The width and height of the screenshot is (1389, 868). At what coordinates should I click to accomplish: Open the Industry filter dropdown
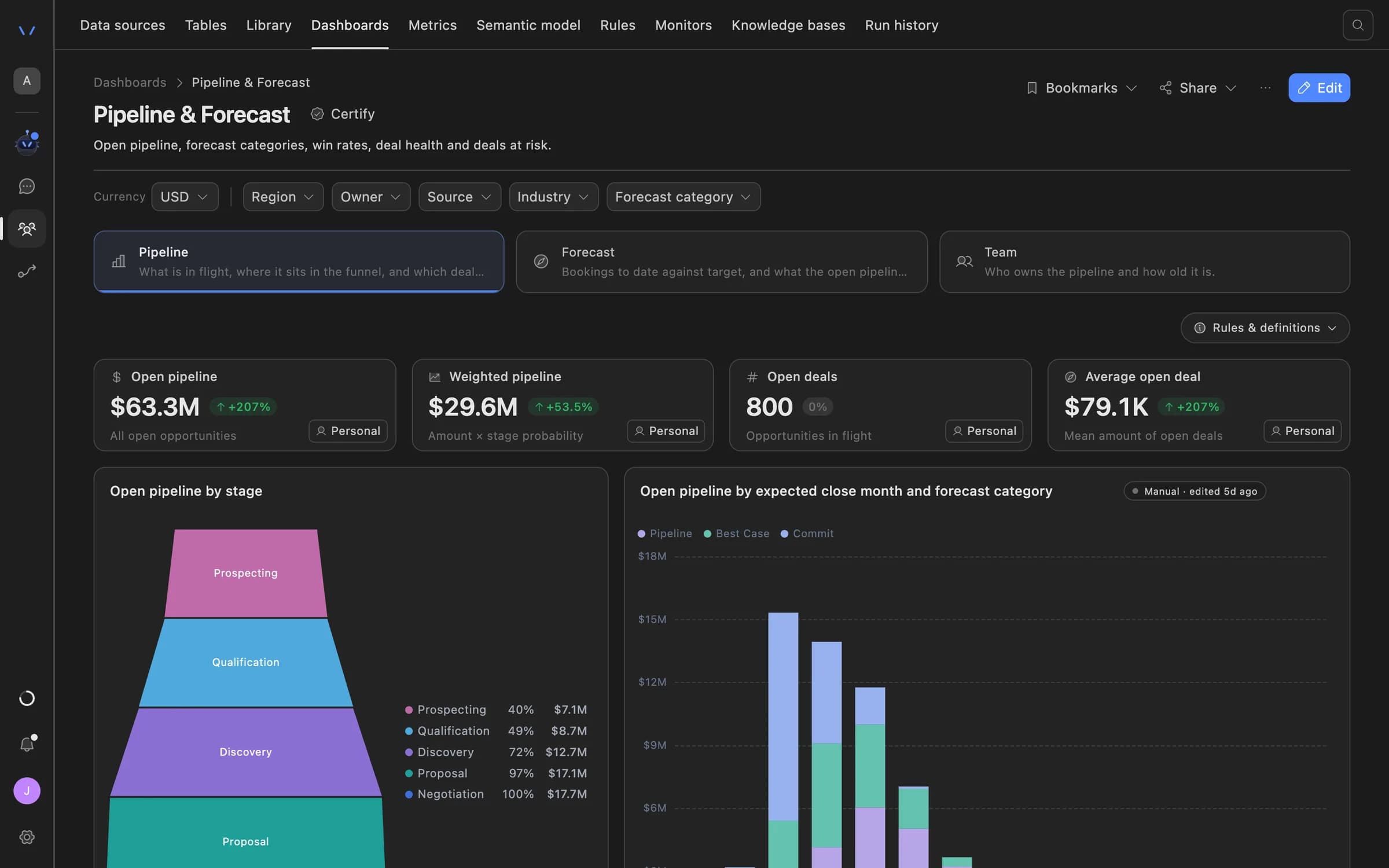coord(553,197)
